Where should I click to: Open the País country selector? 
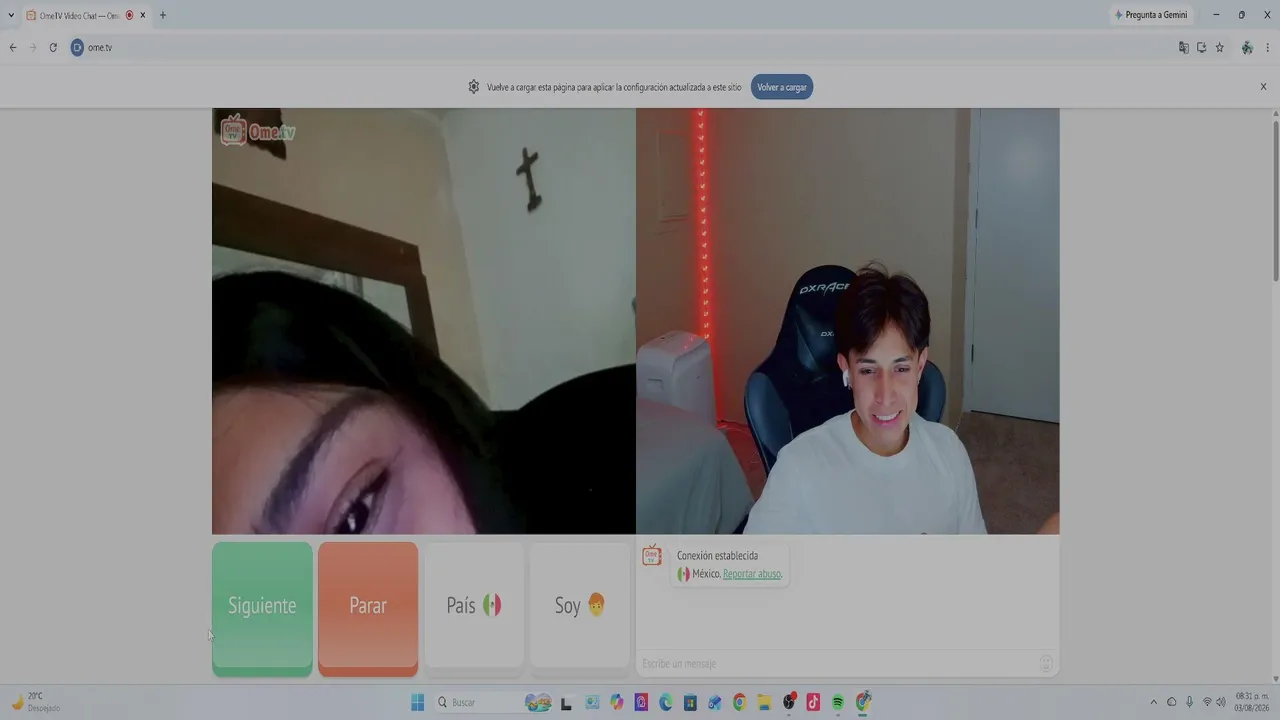[474, 605]
